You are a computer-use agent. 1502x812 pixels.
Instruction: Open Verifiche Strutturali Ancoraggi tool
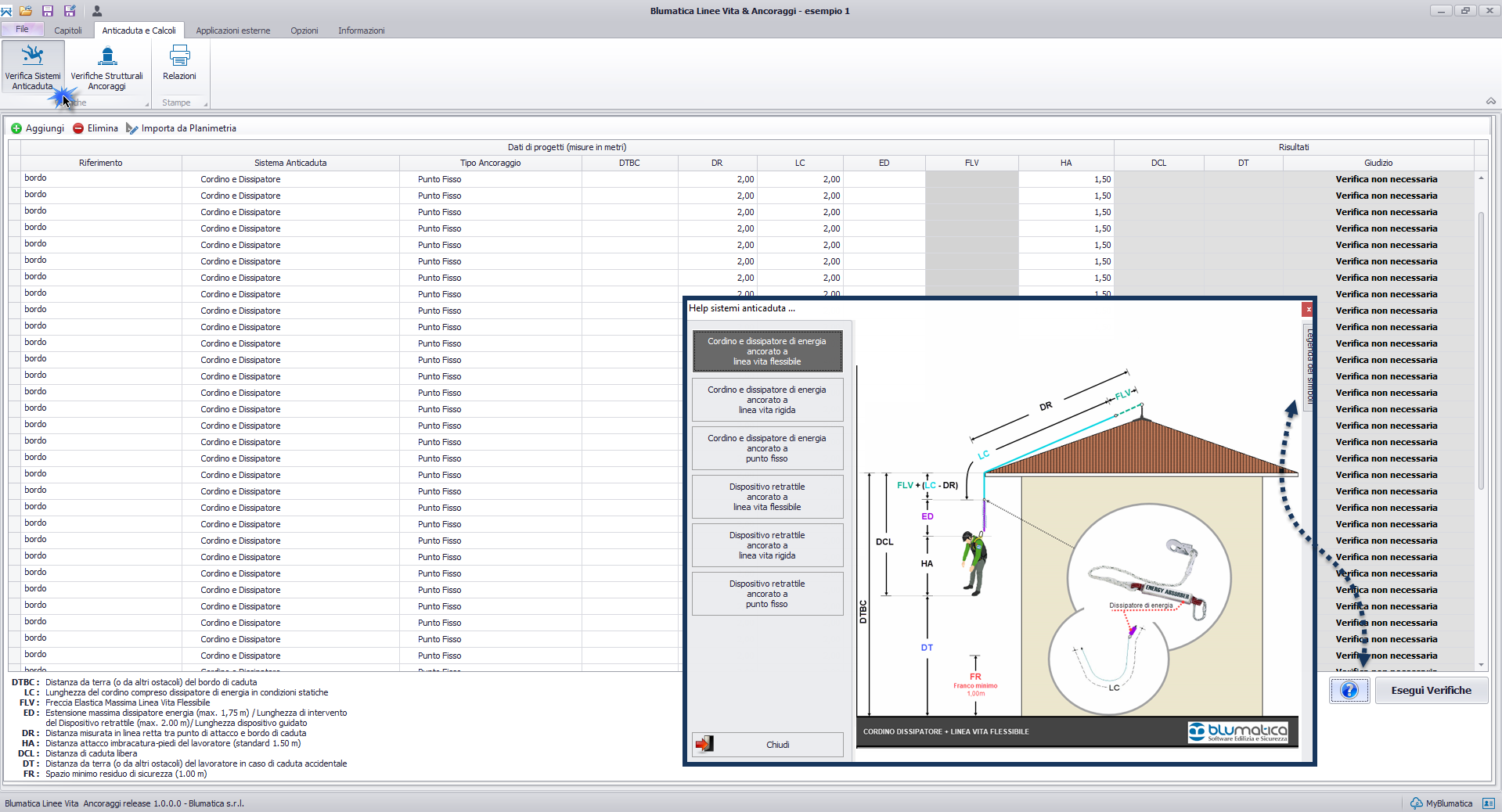tap(107, 67)
